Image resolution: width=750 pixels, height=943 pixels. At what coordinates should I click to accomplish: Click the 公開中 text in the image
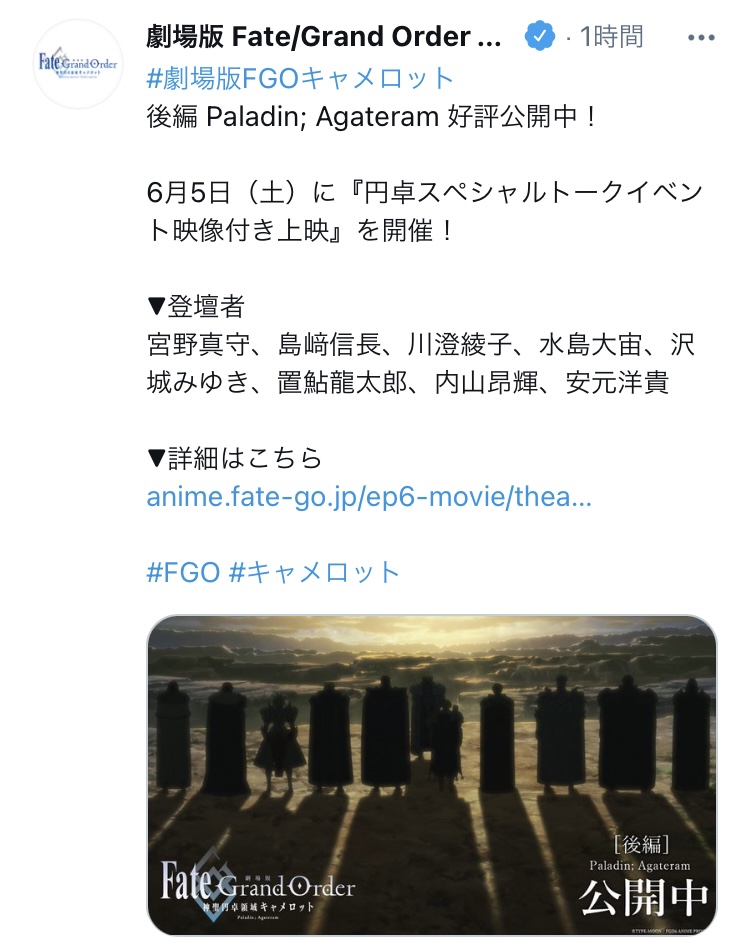pyautogui.click(x=642, y=897)
